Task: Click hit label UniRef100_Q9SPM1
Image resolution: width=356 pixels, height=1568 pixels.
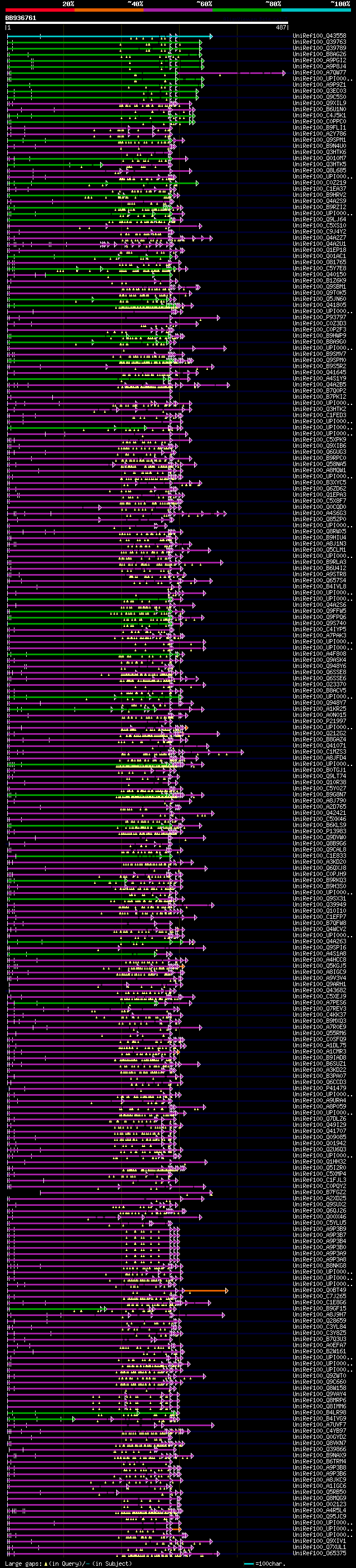Action: (x=319, y=140)
